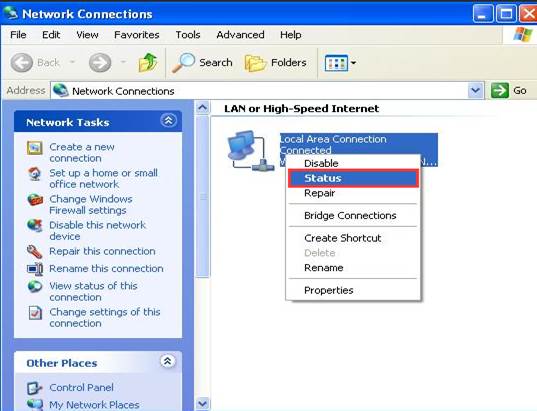Open the File menu
537x411 pixels.
point(18,35)
